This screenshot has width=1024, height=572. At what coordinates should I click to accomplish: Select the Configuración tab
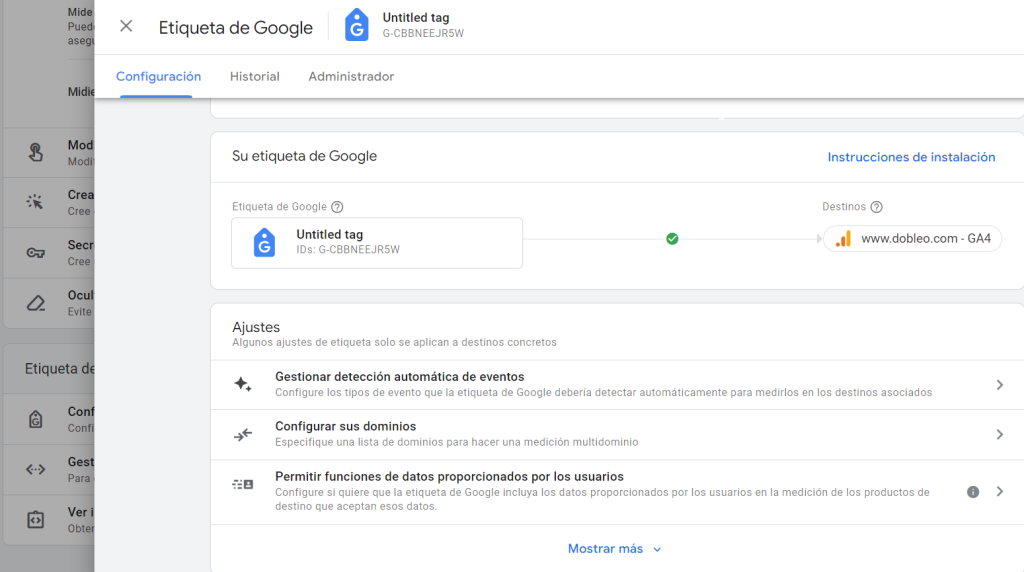[x=158, y=77]
